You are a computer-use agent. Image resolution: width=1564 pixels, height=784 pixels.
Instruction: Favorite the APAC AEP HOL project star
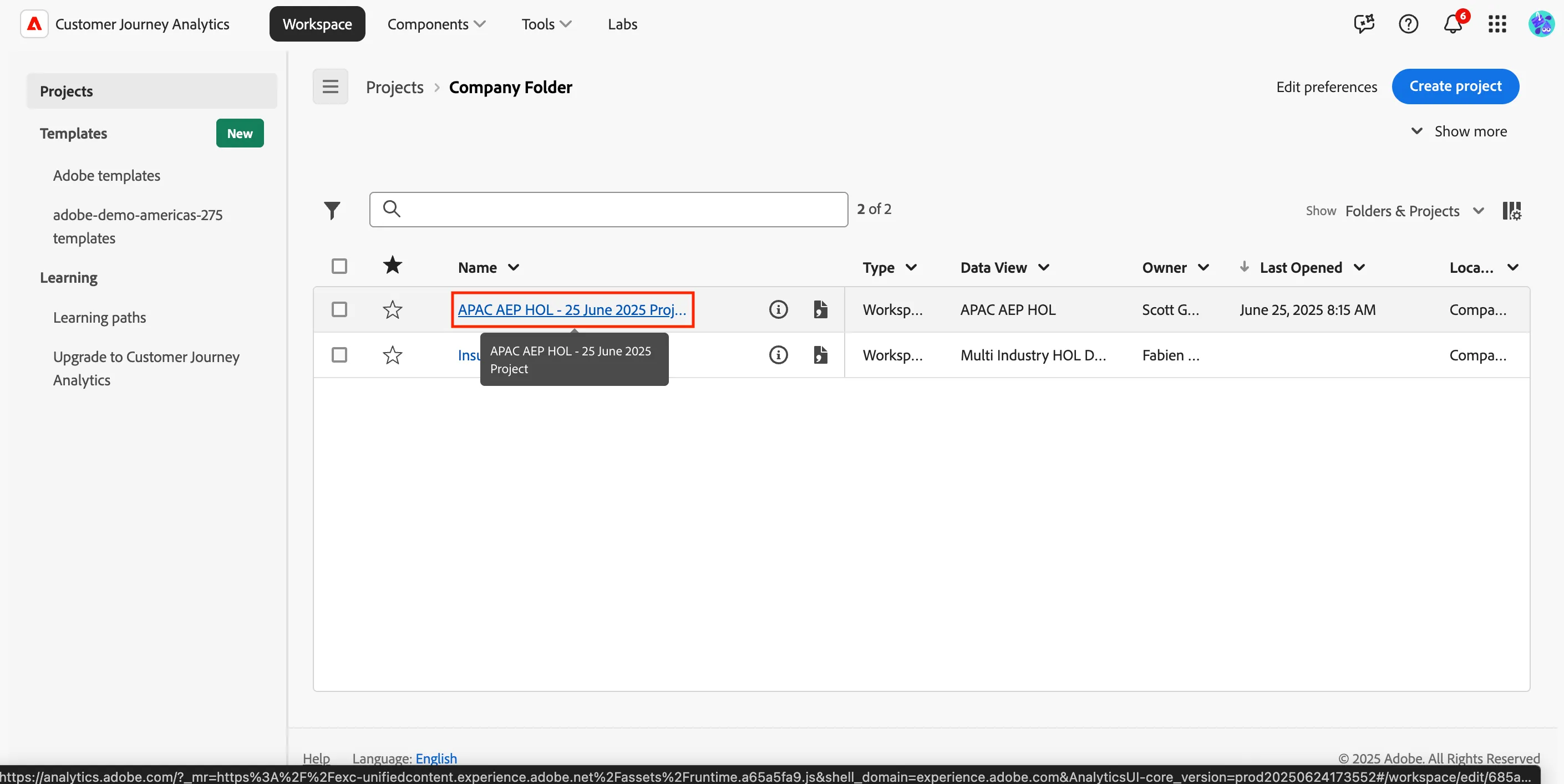click(393, 309)
